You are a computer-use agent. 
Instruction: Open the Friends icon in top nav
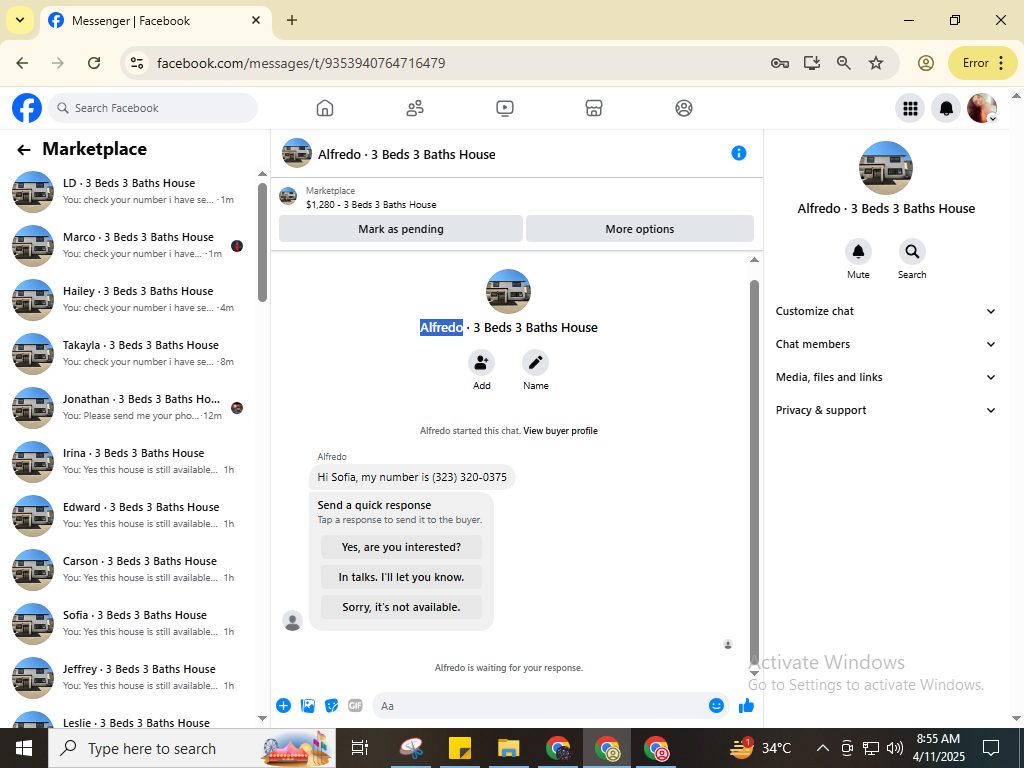coord(415,108)
